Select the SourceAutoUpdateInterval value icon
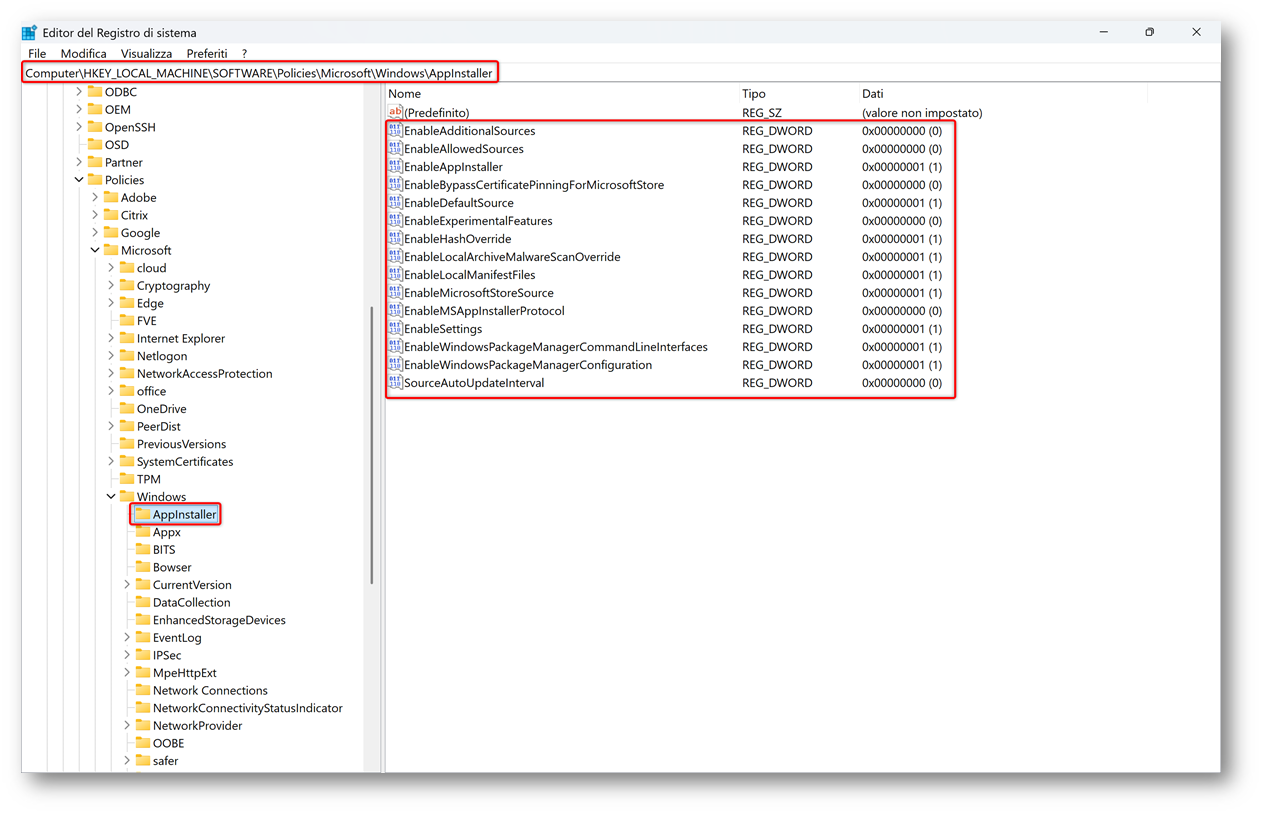 (395, 383)
